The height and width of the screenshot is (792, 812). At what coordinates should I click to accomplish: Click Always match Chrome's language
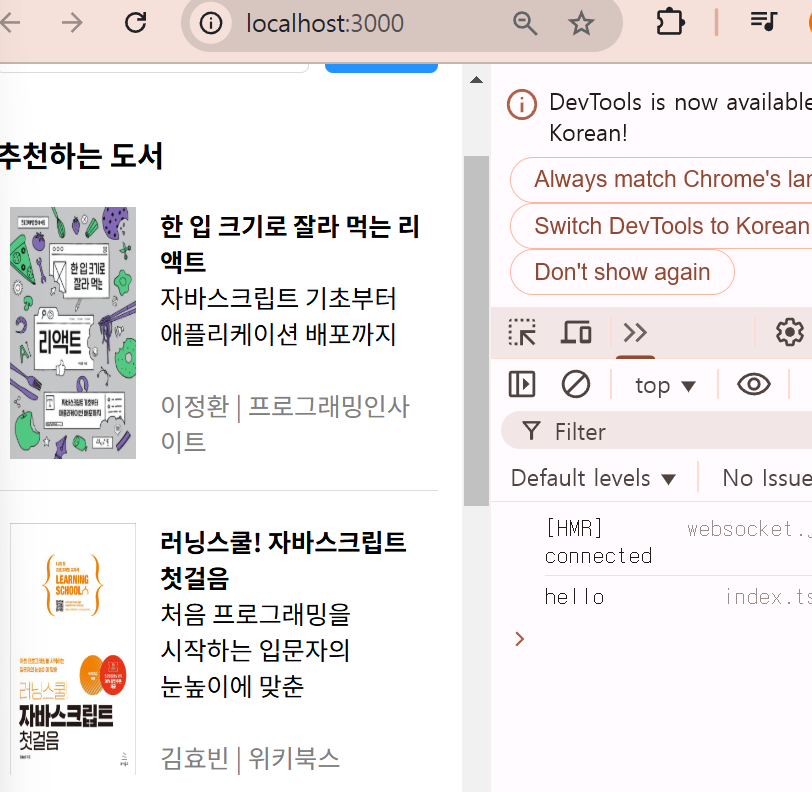(x=661, y=180)
